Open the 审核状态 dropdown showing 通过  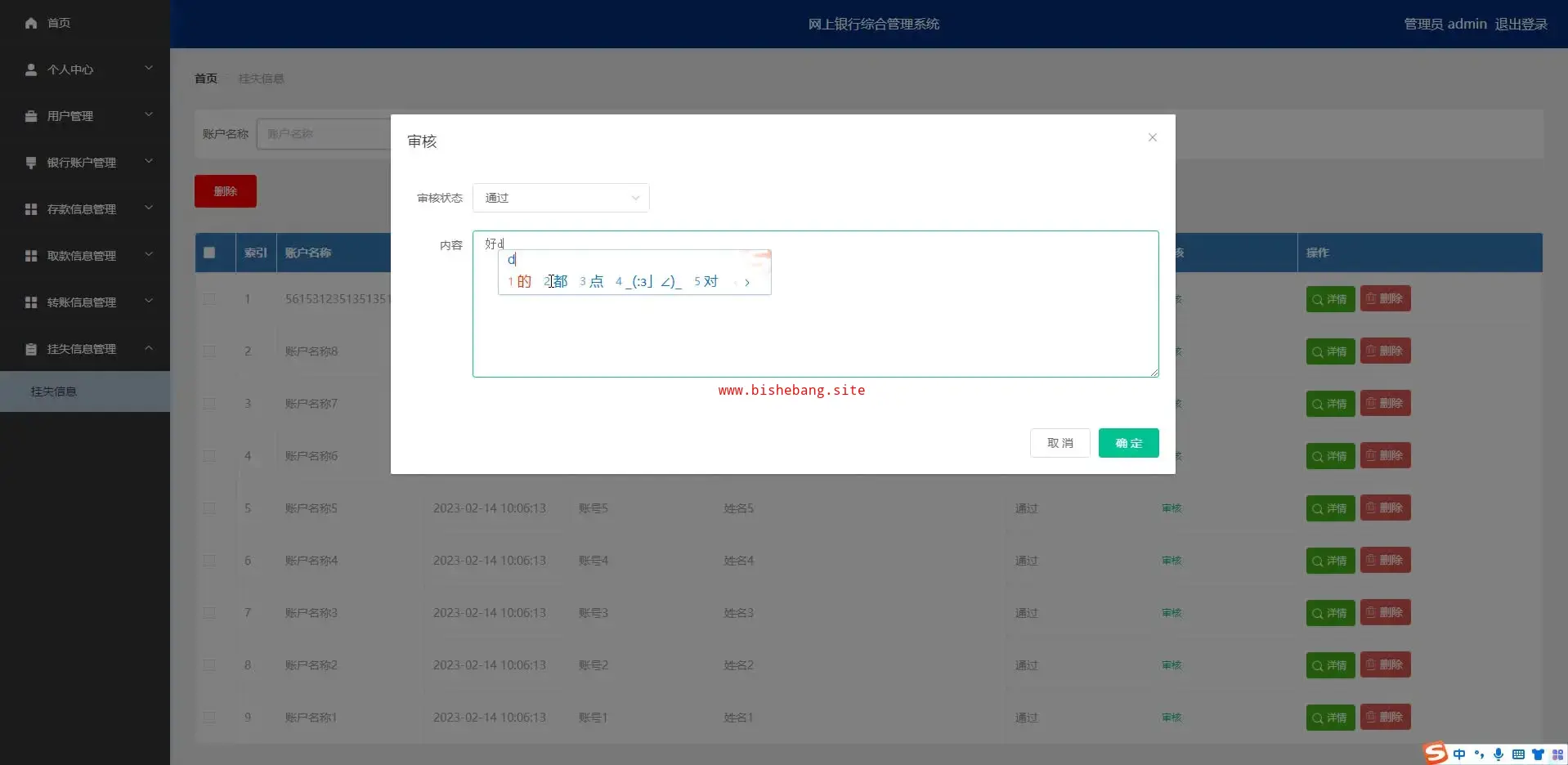(x=561, y=198)
